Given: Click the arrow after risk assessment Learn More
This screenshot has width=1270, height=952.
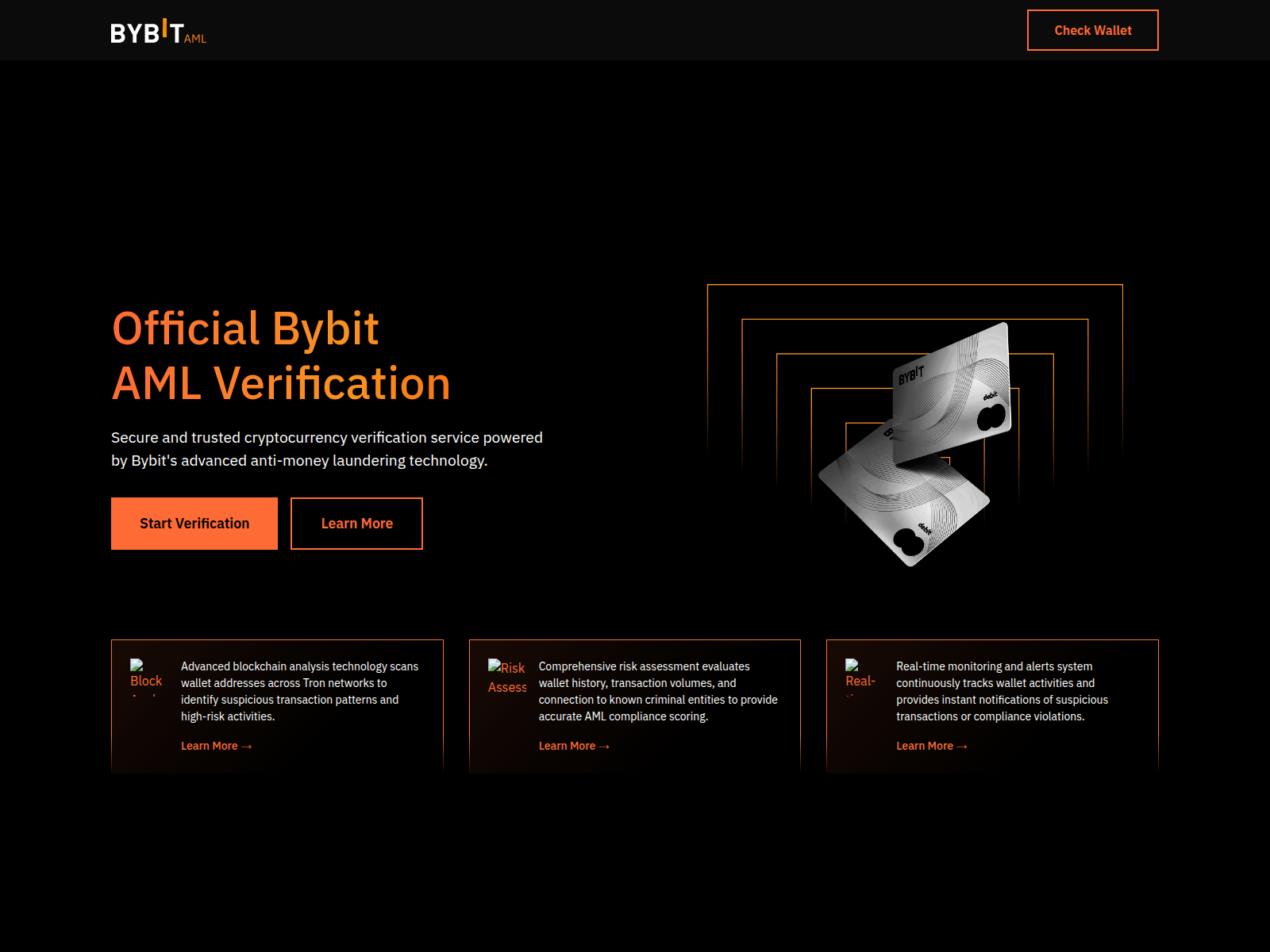Looking at the screenshot, I should pos(604,747).
